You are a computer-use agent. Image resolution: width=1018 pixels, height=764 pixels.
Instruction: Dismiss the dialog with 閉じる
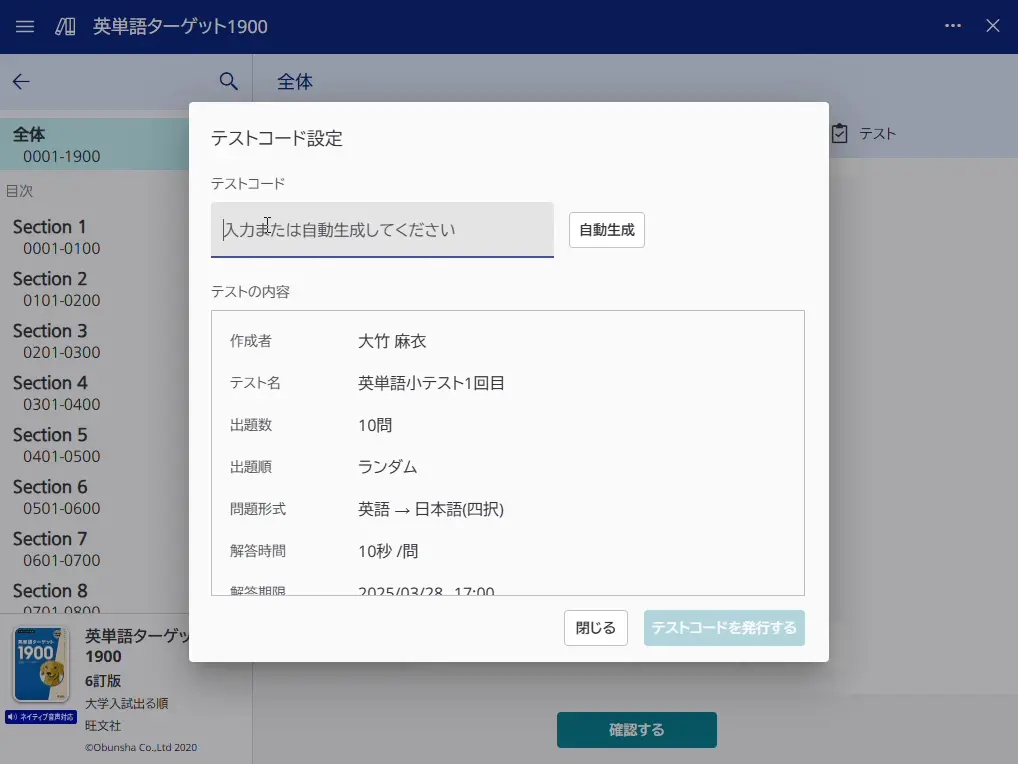click(x=595, y=628)
